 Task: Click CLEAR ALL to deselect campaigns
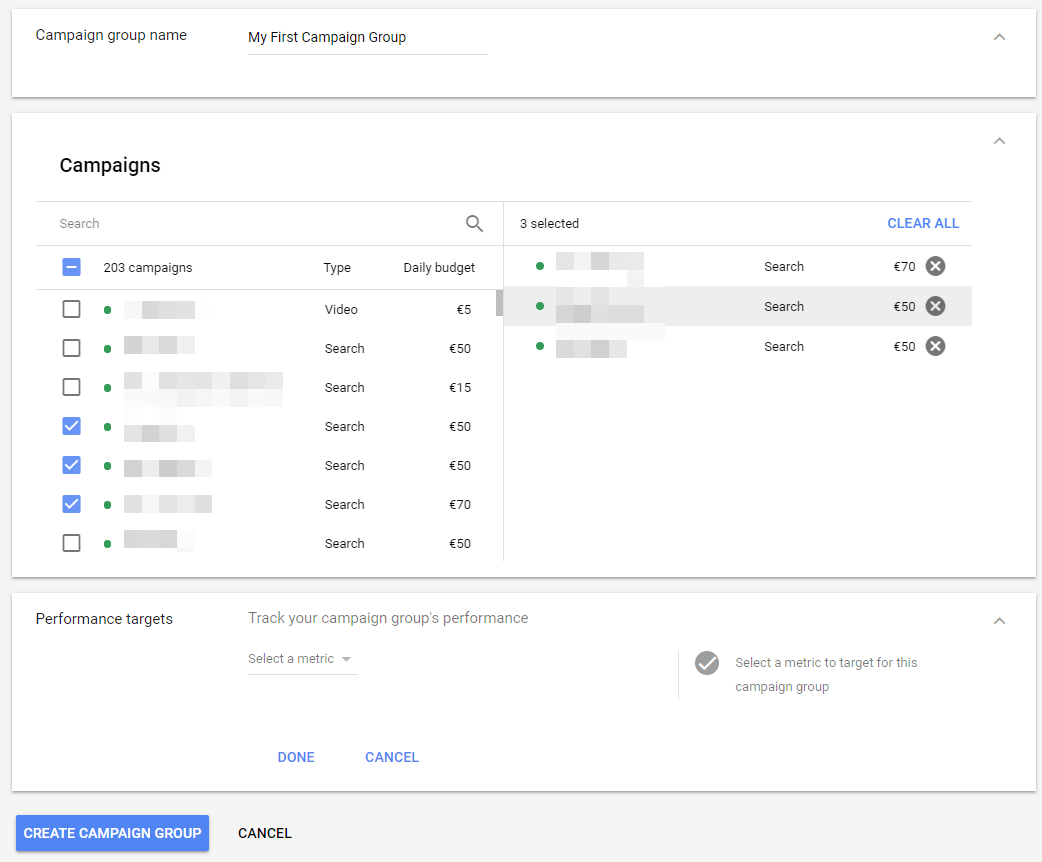[923, 223]
